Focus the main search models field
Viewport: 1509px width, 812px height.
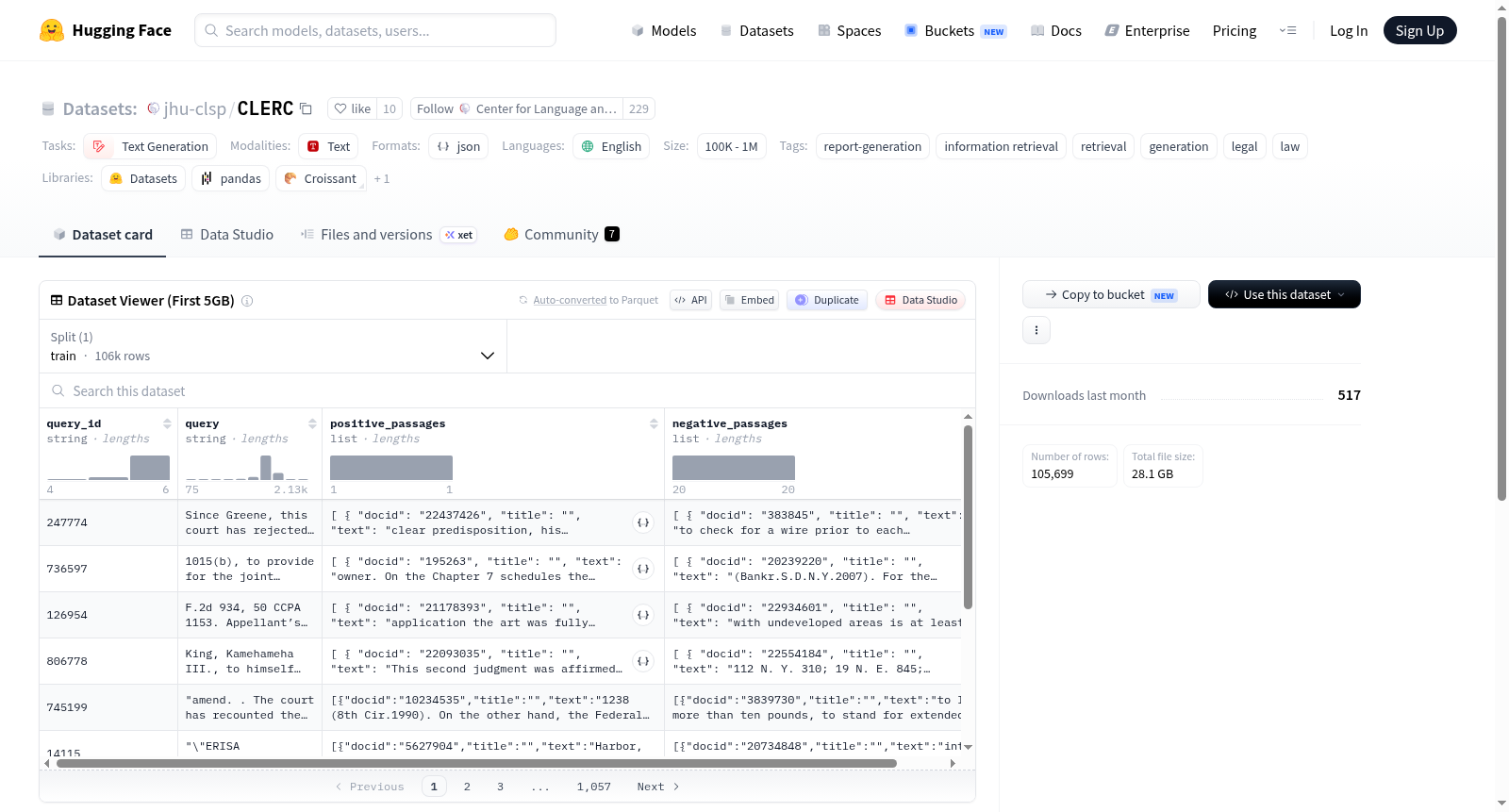tap(375, 30)
